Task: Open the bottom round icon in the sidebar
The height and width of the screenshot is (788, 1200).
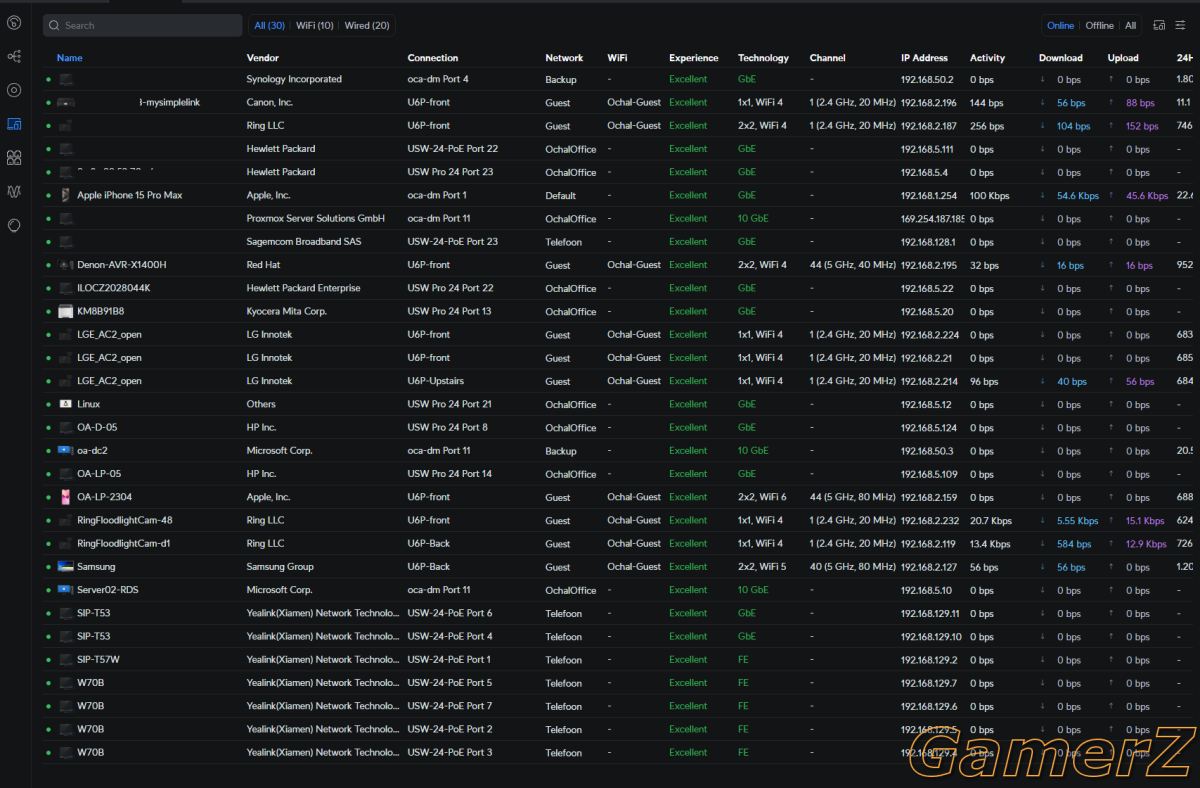Action: pos(14,225)
